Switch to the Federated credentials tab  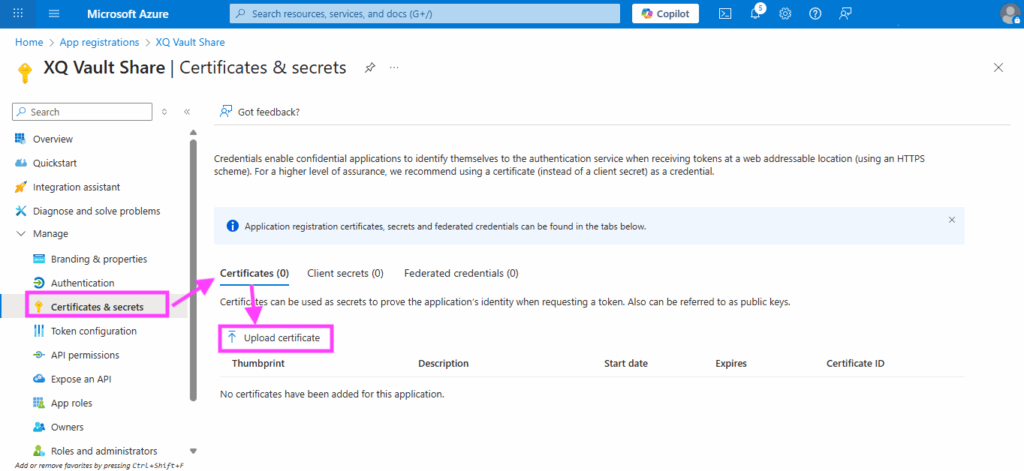[x=461, y=273]
